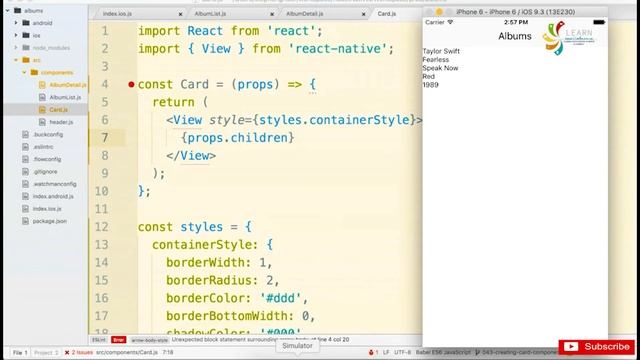Open index.android.js from the file tree
The width and height of the screenshot is (640, 360).
coord(53,196)
